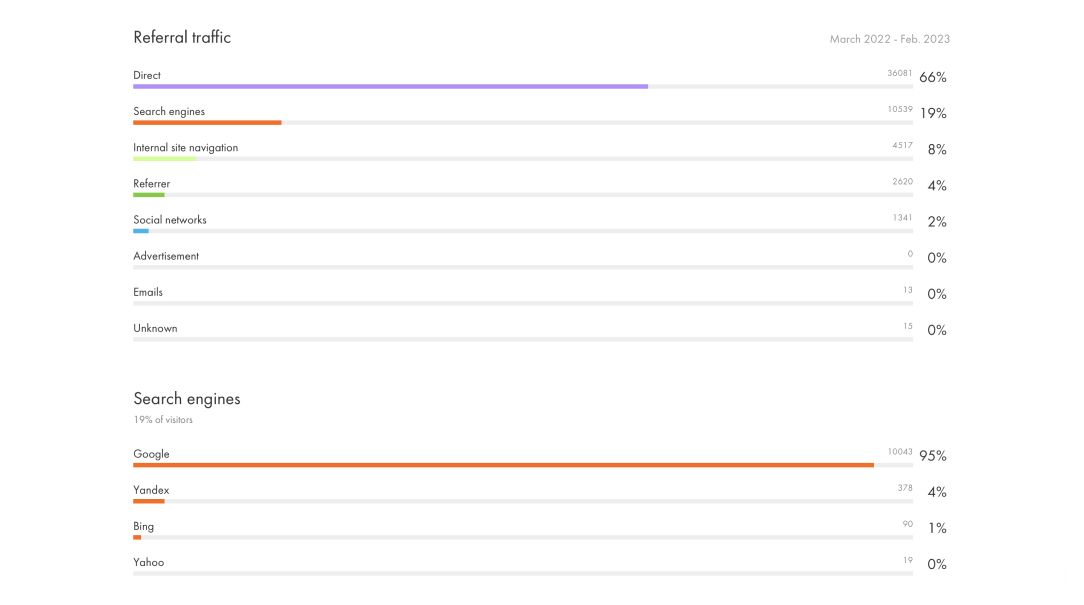
Task: Open the Google search engine row
Action: pos(152,454)
